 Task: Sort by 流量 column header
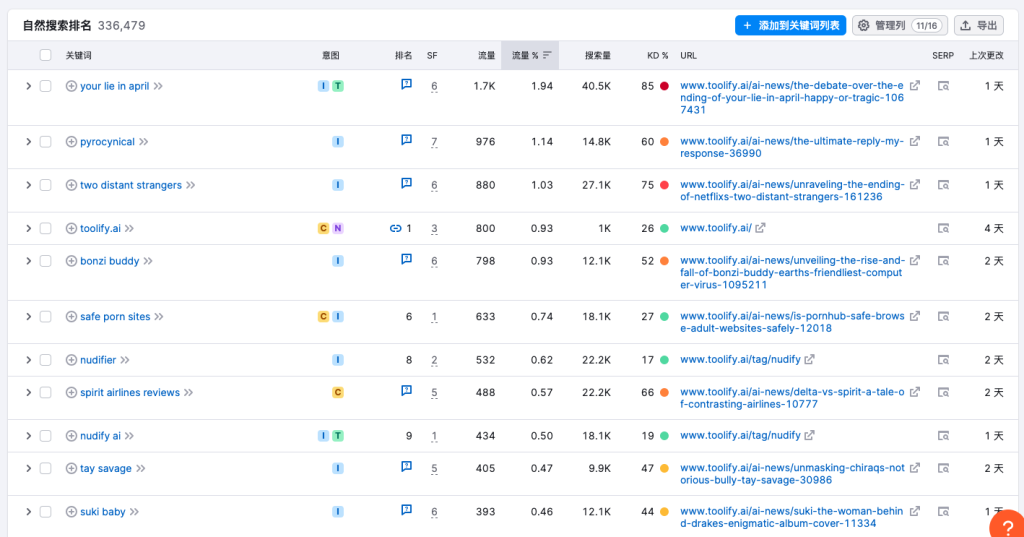click(487, 56)
